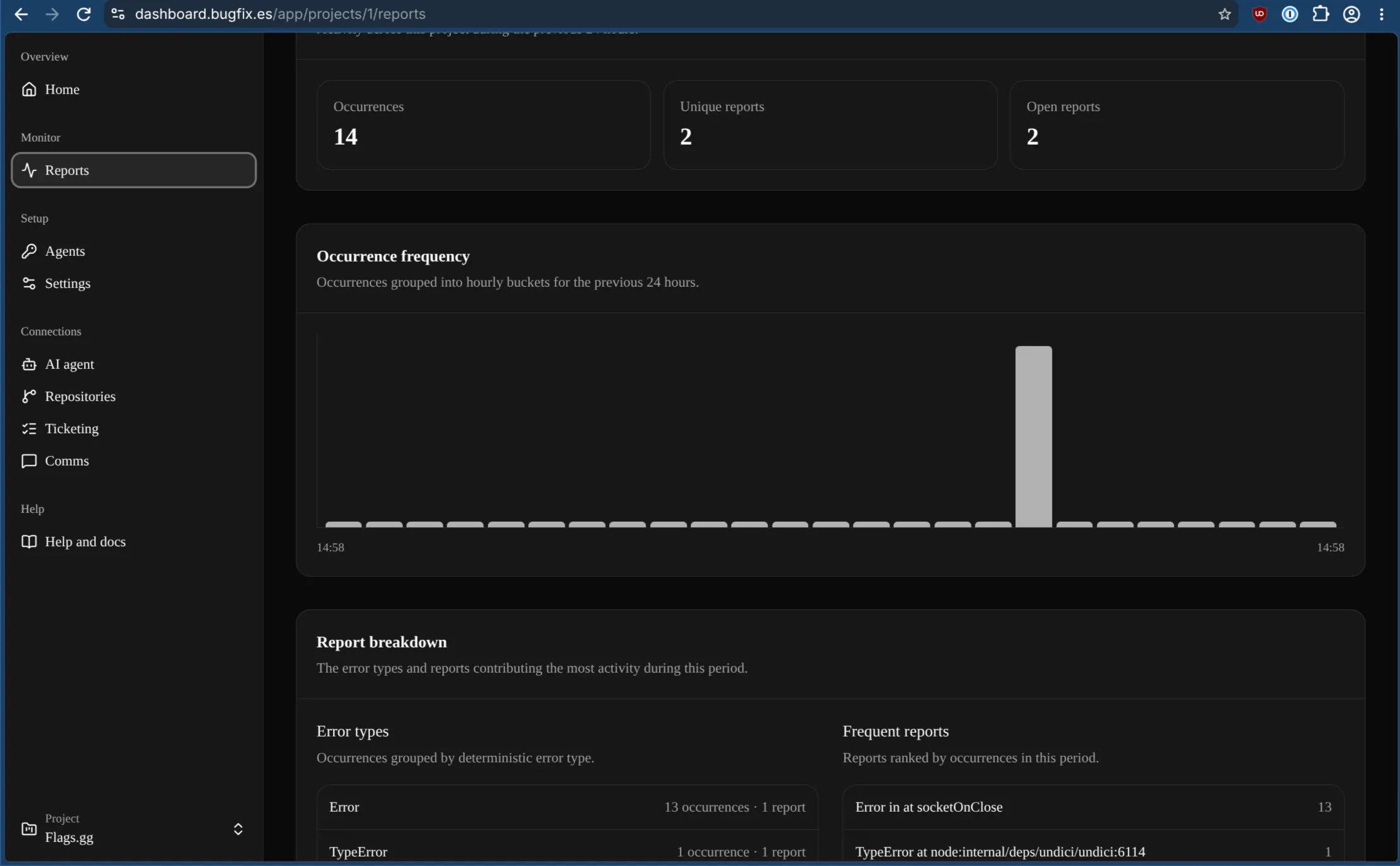
Task: Click the 'Overview' section label
Action: [x=44, y=56]
